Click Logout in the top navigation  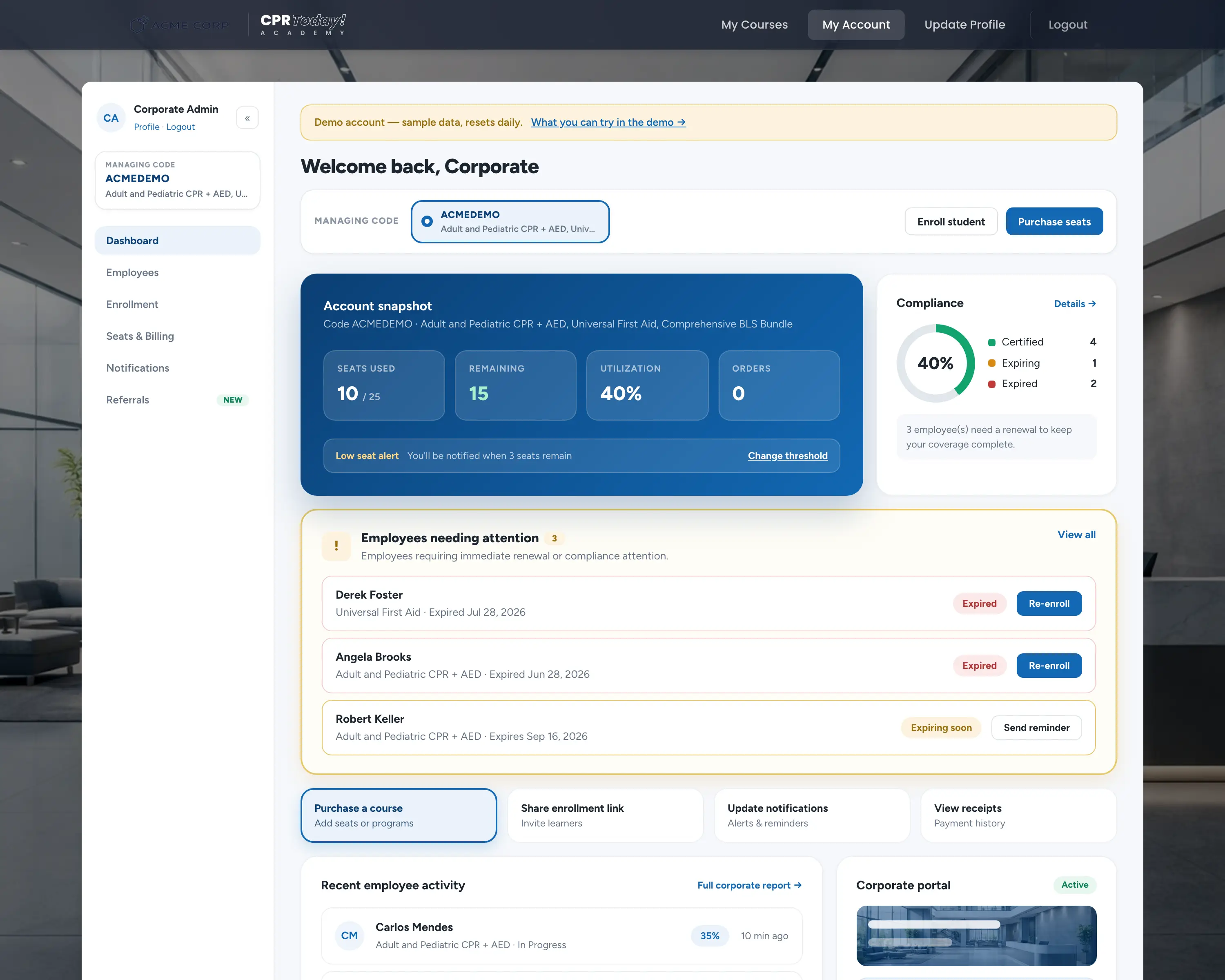coord(1068,24)
